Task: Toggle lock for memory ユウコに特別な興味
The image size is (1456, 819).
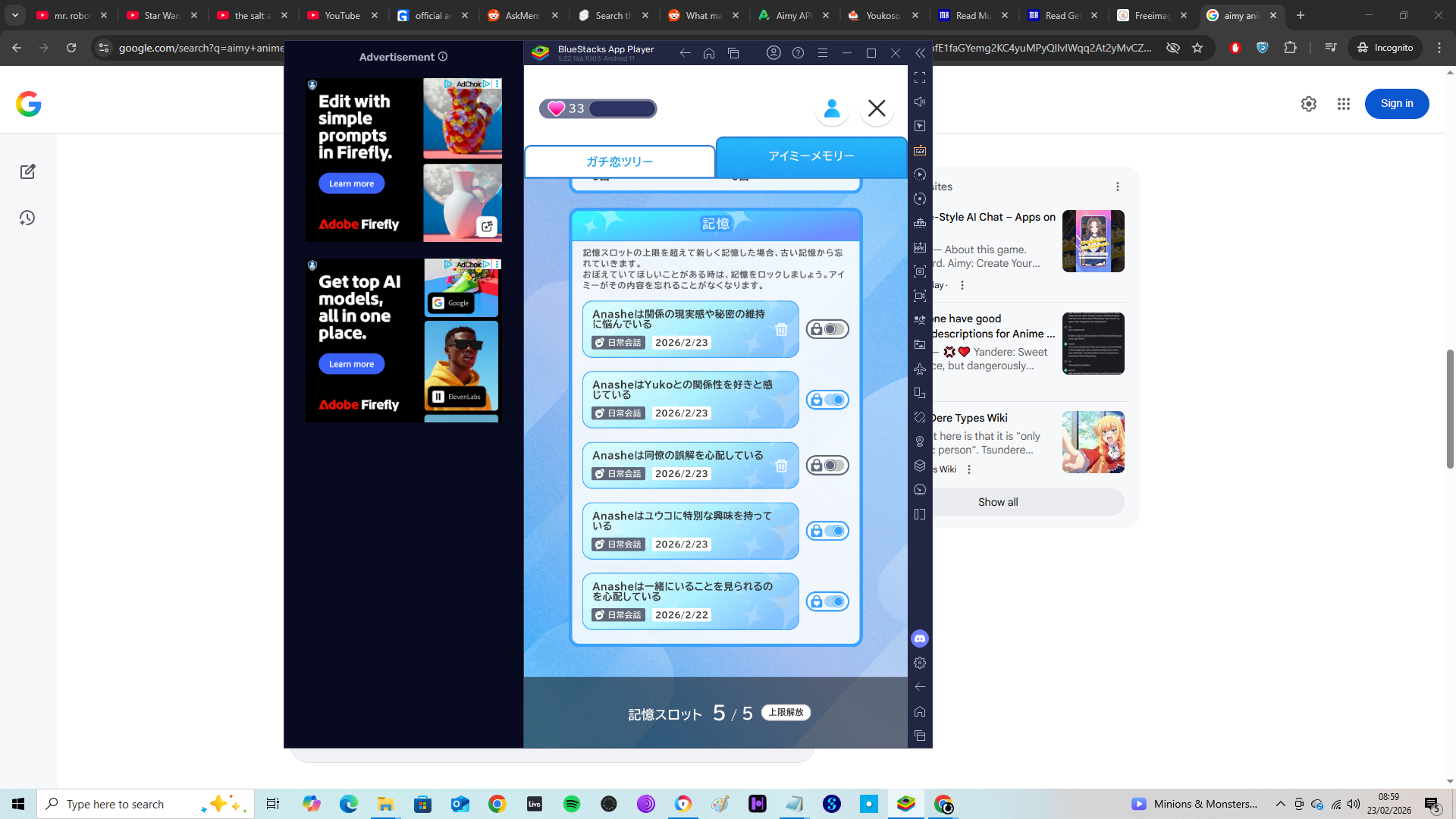Action: pos(827,531)
